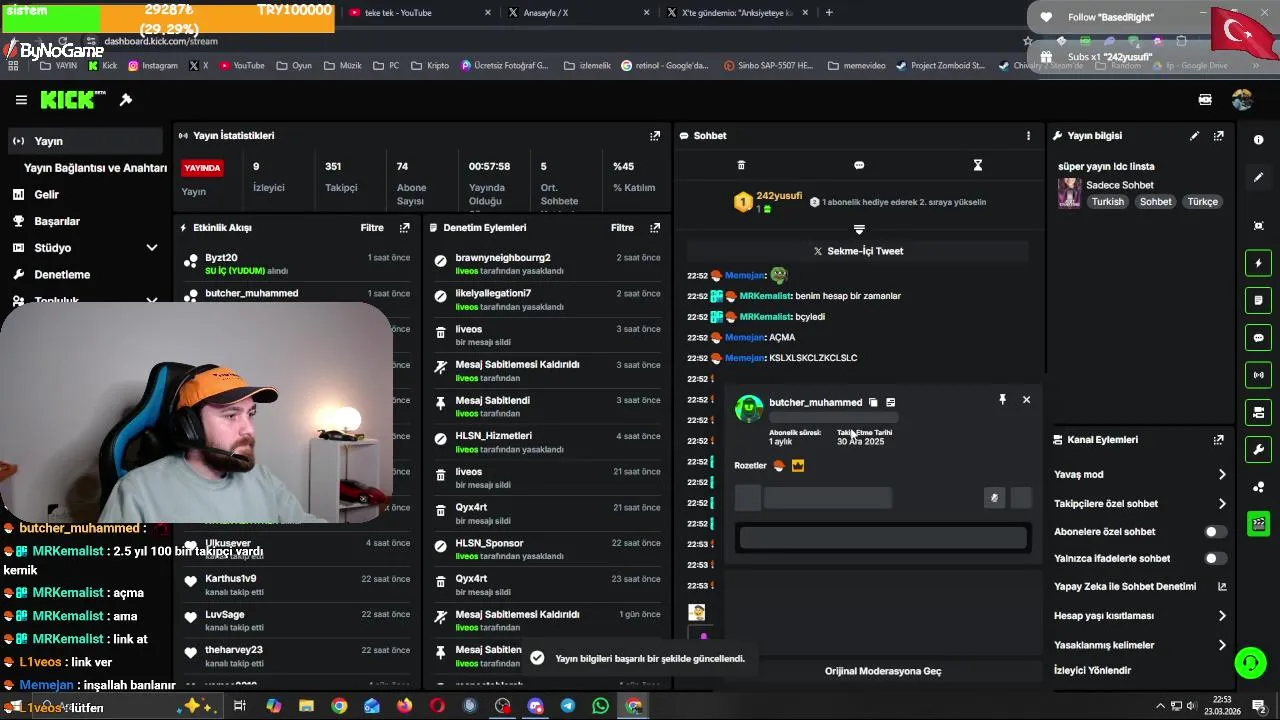Click Filtre in Denetim Eylemleri panel
This screenshot has width=1280, height=720.
622,228
